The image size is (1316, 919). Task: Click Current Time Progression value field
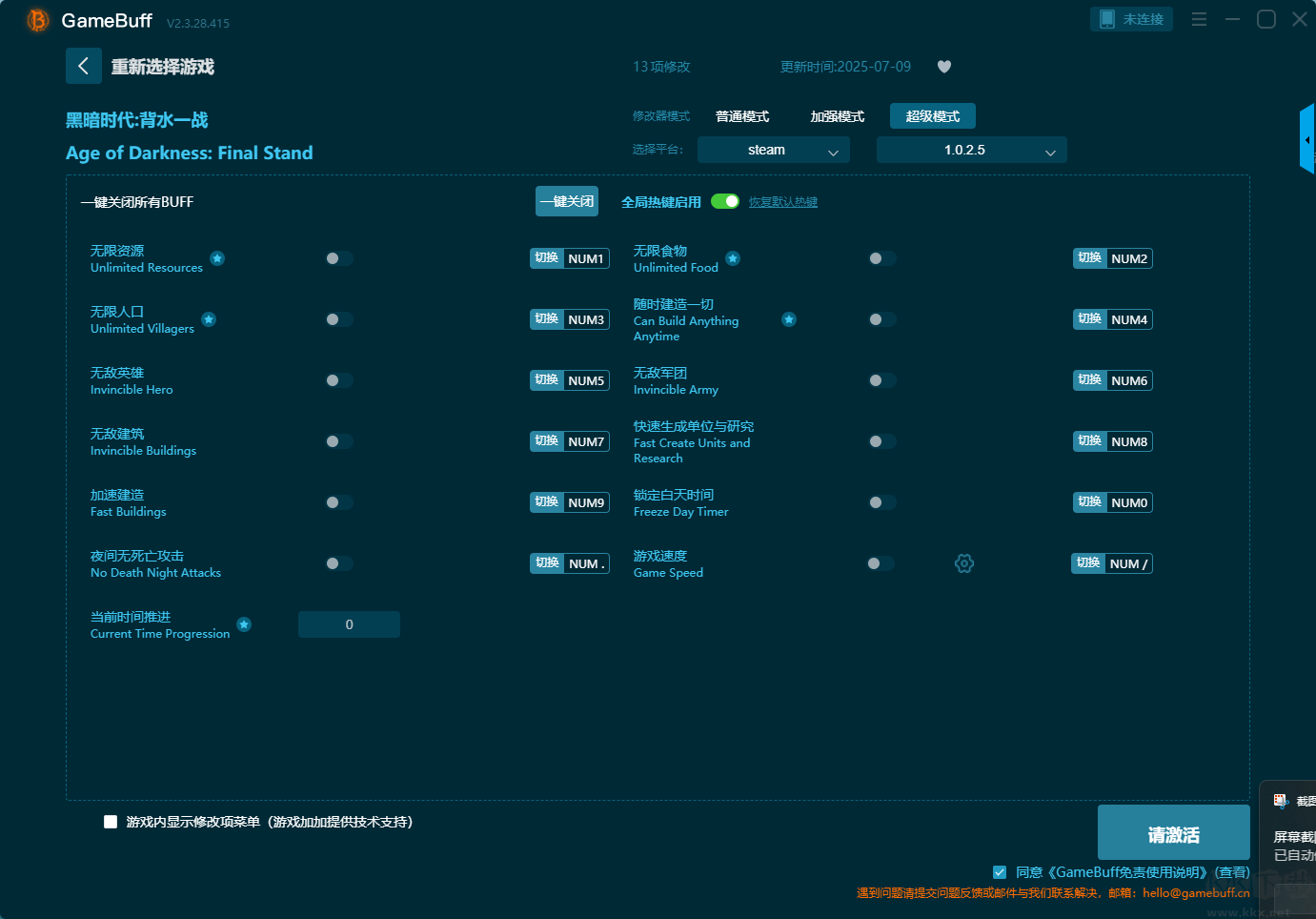[349, 624]
